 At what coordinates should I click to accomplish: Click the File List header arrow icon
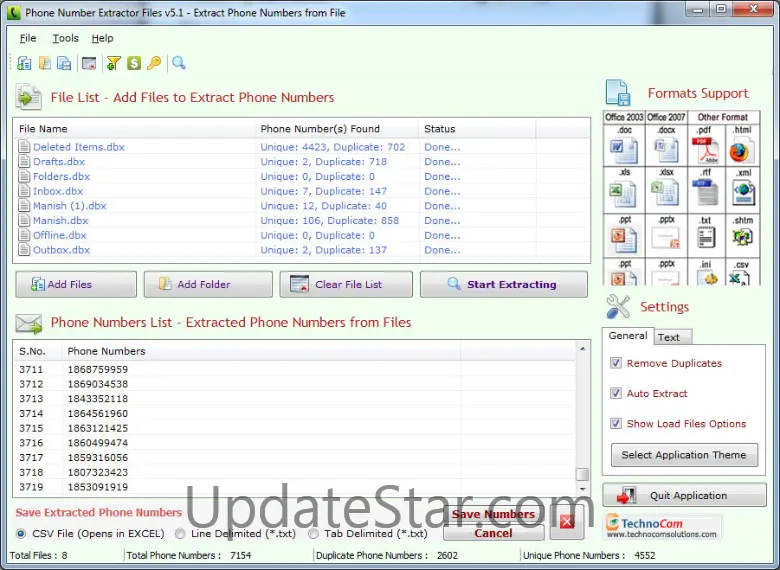tap(28, 96)
